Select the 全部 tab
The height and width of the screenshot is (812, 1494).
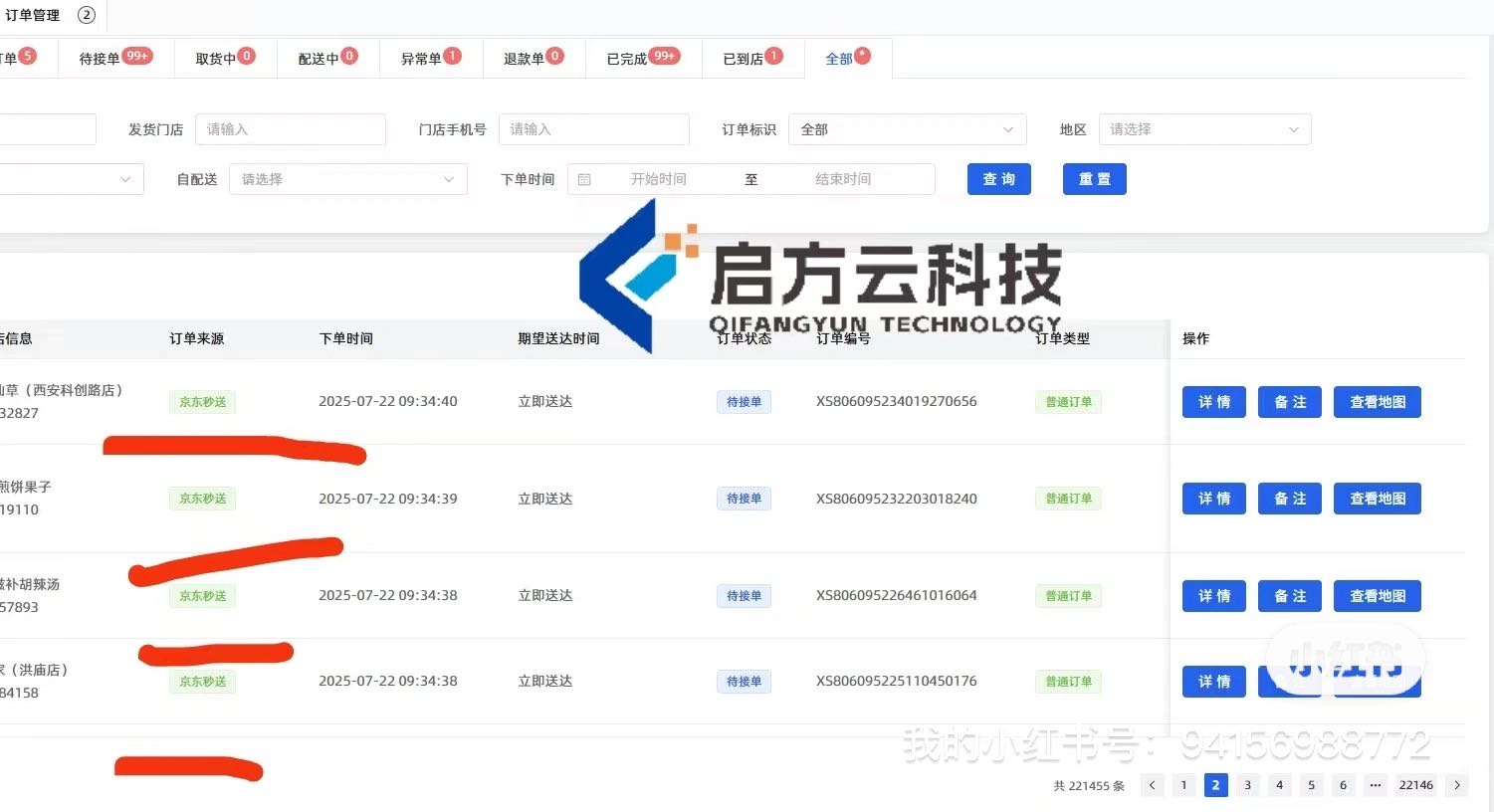point(848,58)
